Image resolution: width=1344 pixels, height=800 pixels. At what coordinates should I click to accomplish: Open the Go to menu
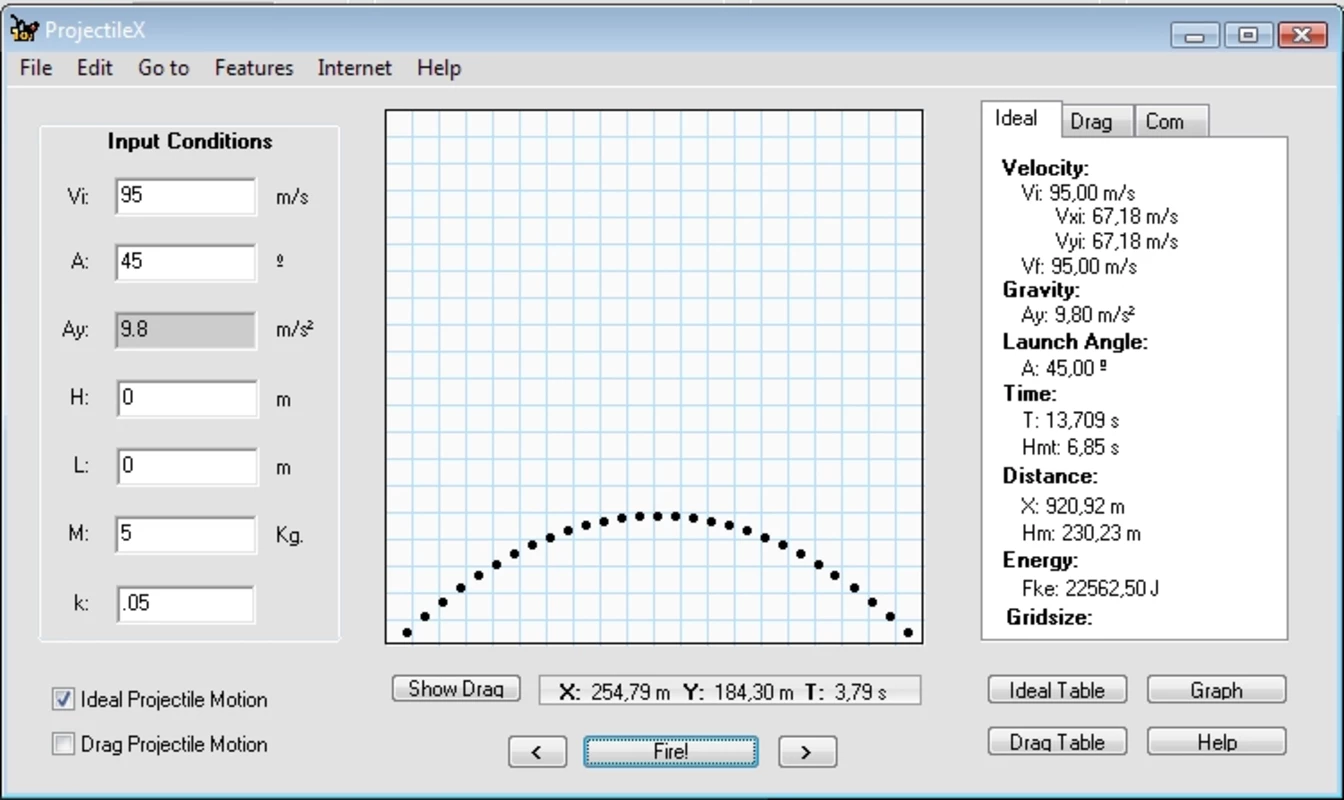[164, 68]
